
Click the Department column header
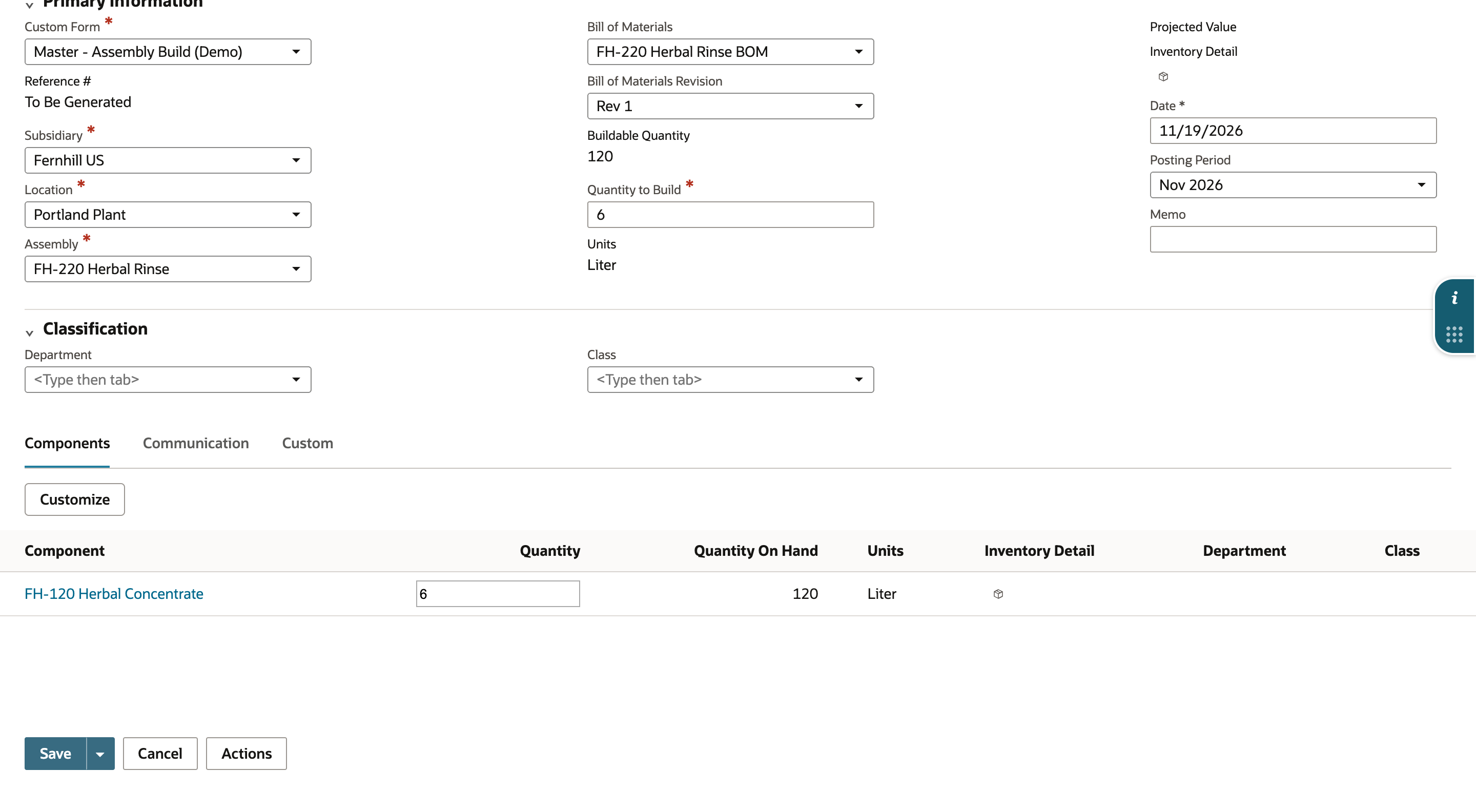[1244, 551]
